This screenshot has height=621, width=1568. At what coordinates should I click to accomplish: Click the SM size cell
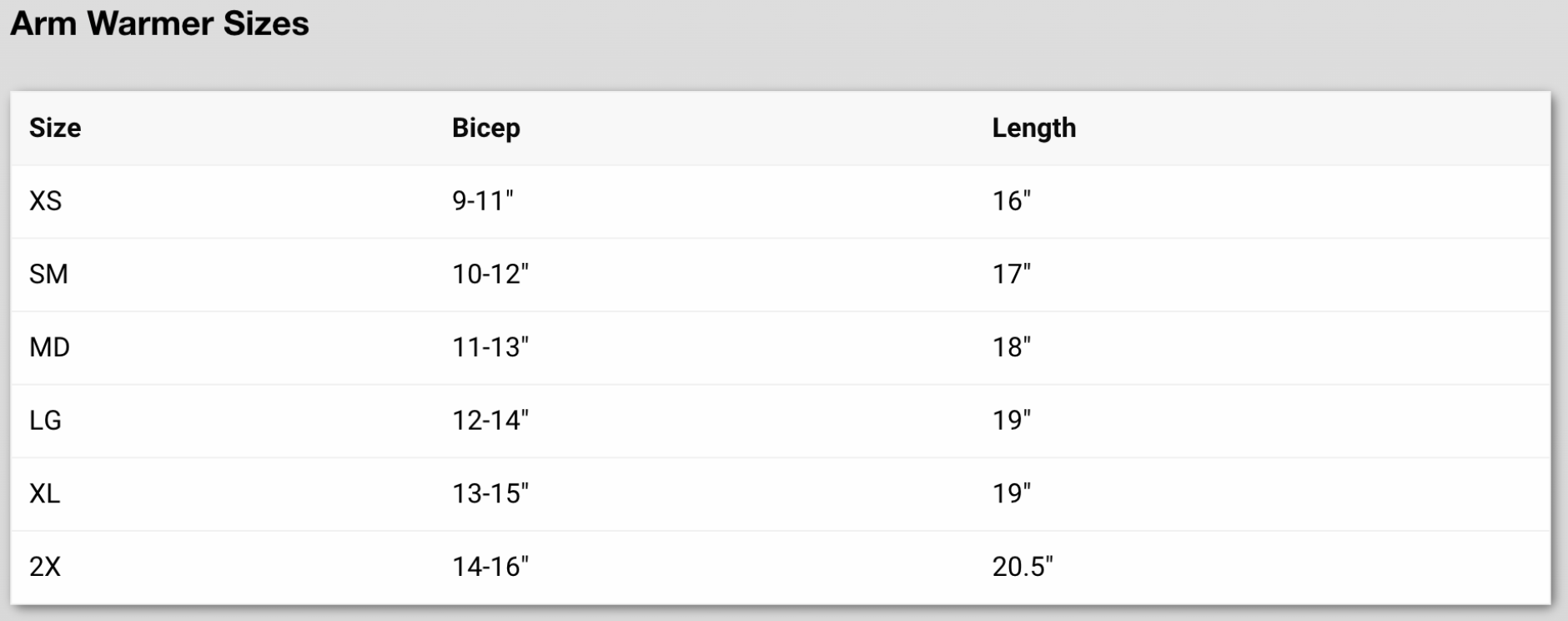click(48, 274)
